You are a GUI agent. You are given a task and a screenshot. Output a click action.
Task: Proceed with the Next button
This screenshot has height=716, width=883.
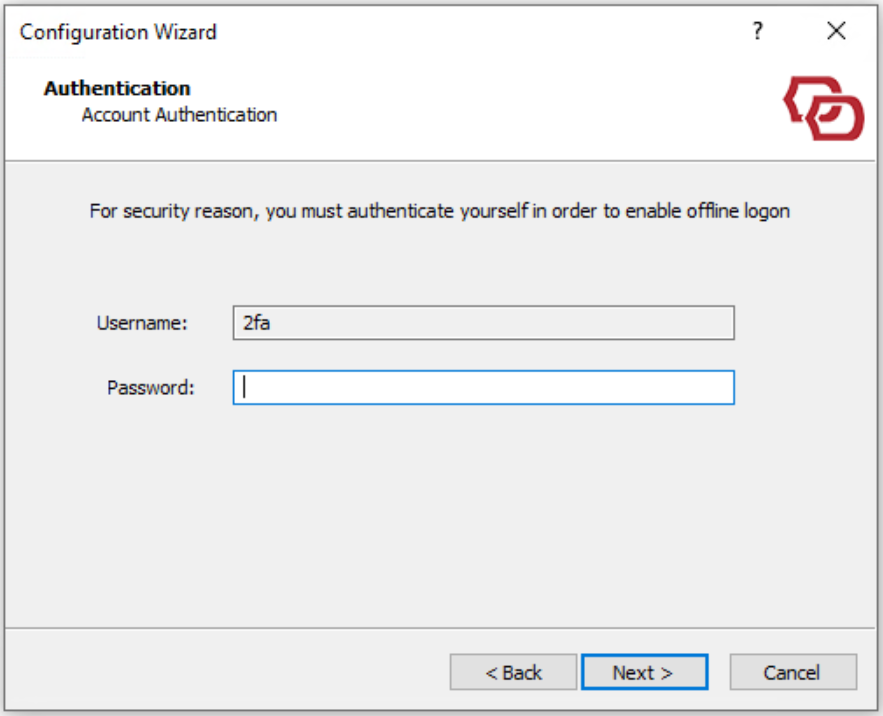coord(644,673)
